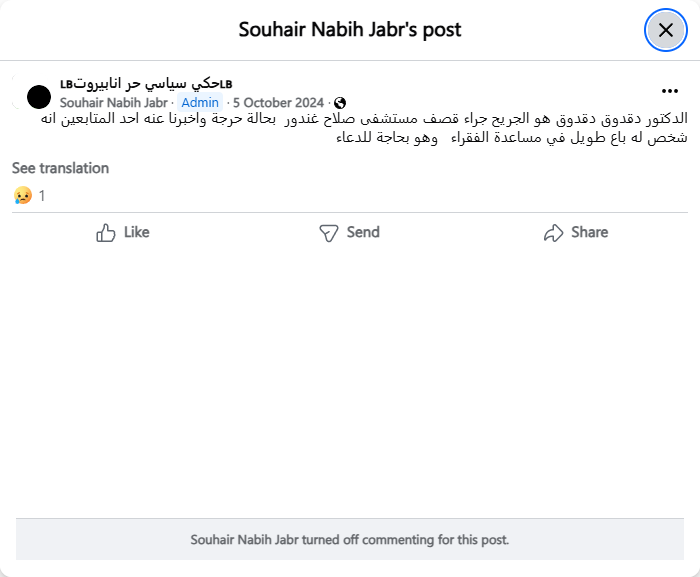Viewport: 700px width, 577px height.
Task: Click the globe public-audience icon
Action: click(340, 103)
